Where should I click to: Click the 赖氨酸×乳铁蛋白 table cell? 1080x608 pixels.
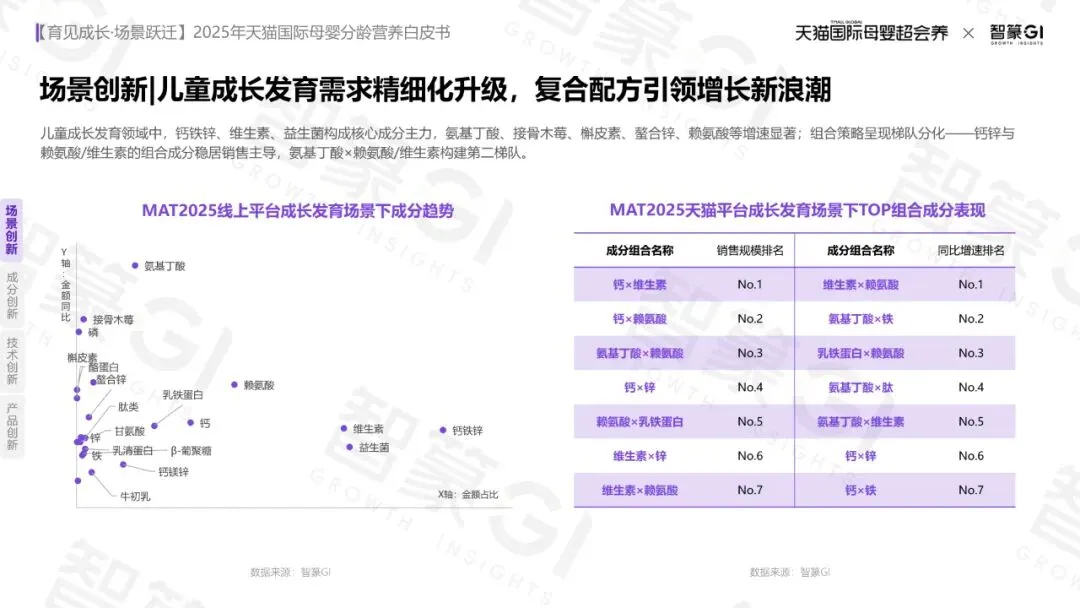pos(639,421)
